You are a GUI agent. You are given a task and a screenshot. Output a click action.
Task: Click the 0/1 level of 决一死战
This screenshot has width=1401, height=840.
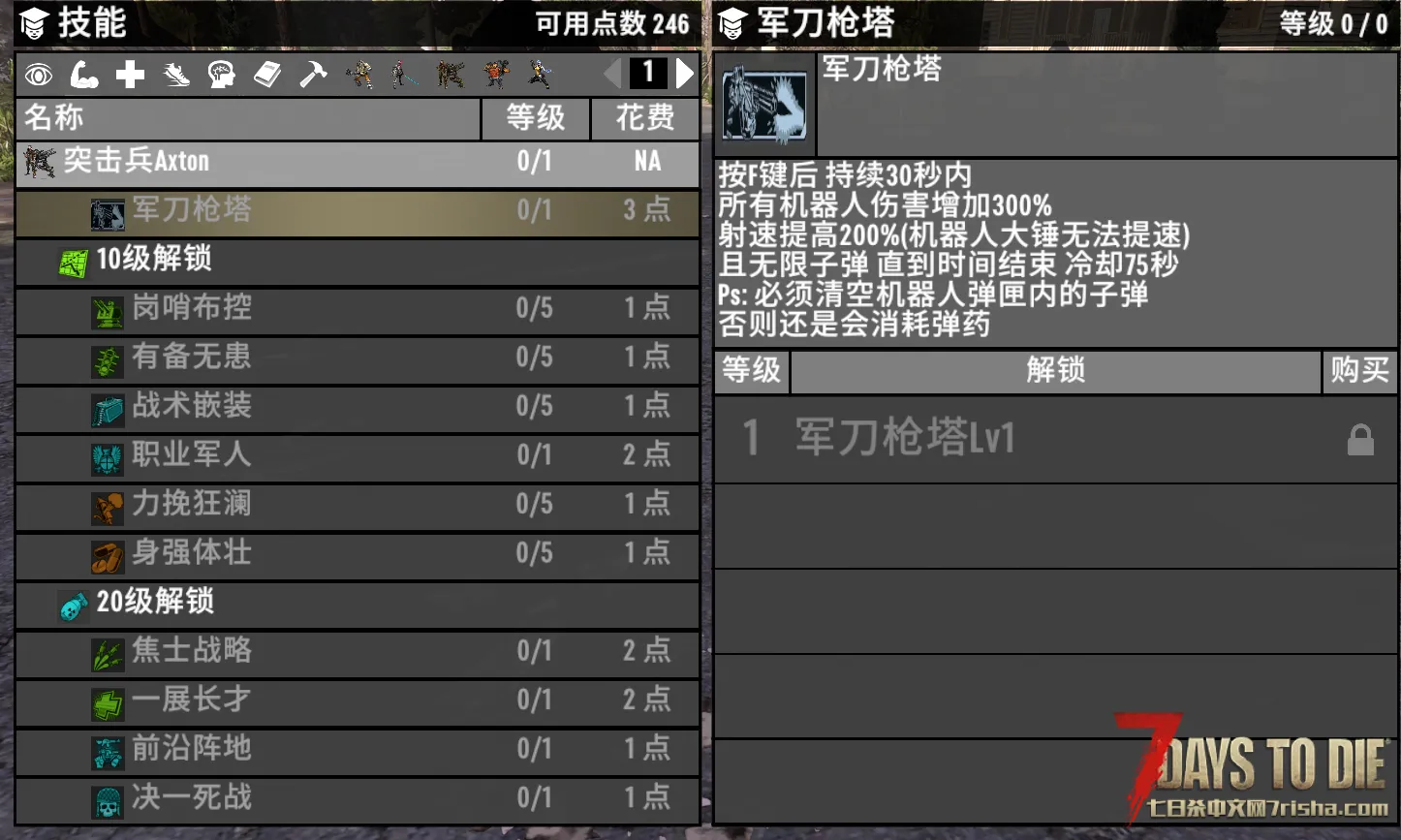(x=535, y=799)
